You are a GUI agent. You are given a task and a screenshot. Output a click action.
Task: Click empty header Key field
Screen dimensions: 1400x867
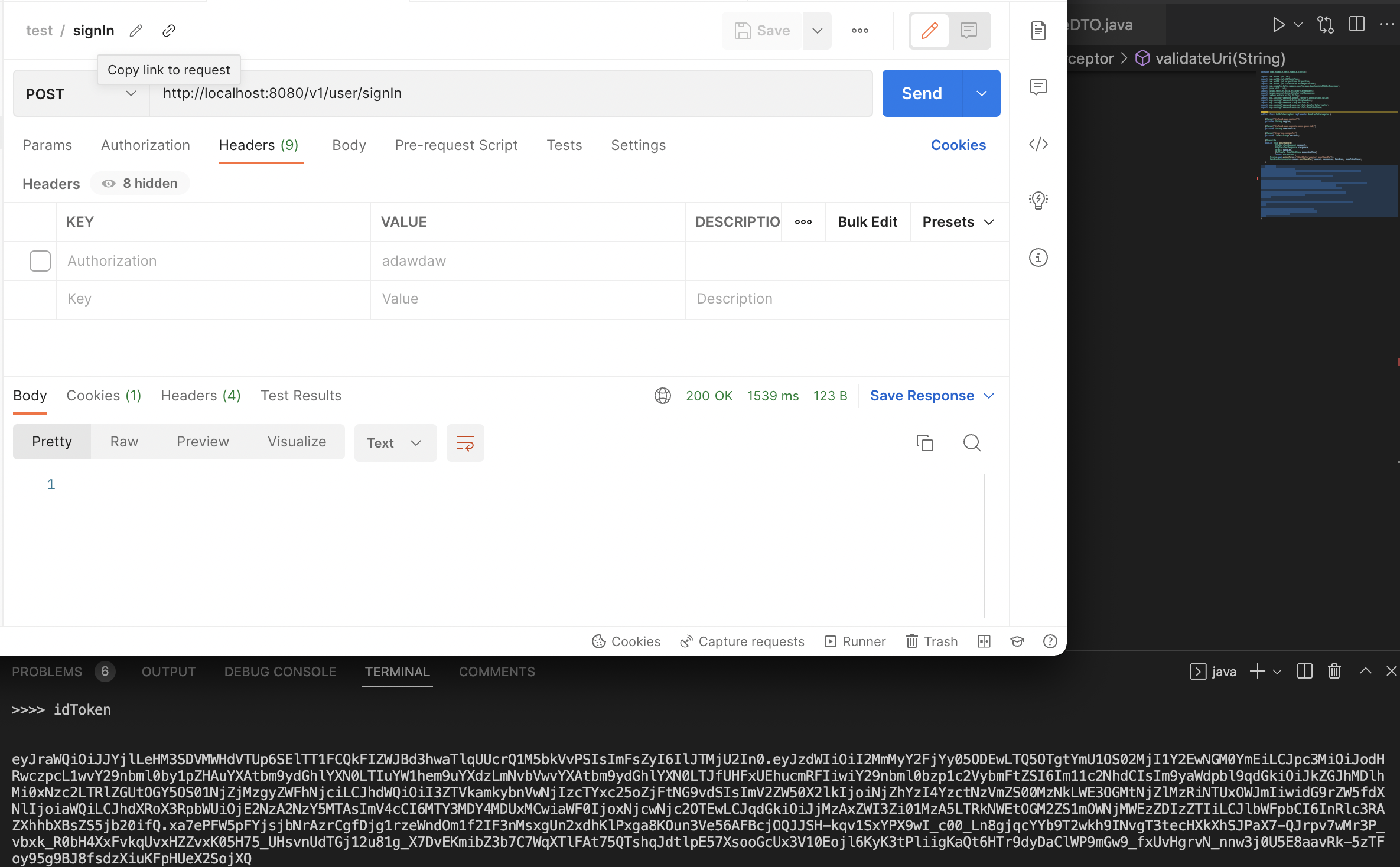213,299
